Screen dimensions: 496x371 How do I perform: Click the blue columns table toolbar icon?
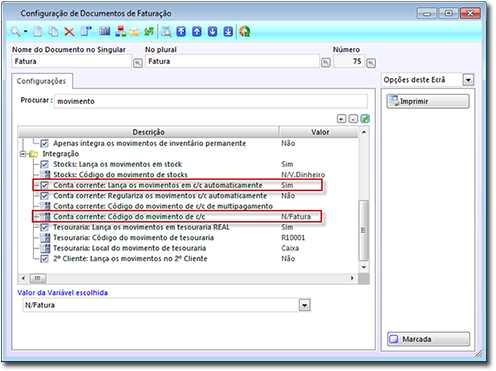click(104, 32)
